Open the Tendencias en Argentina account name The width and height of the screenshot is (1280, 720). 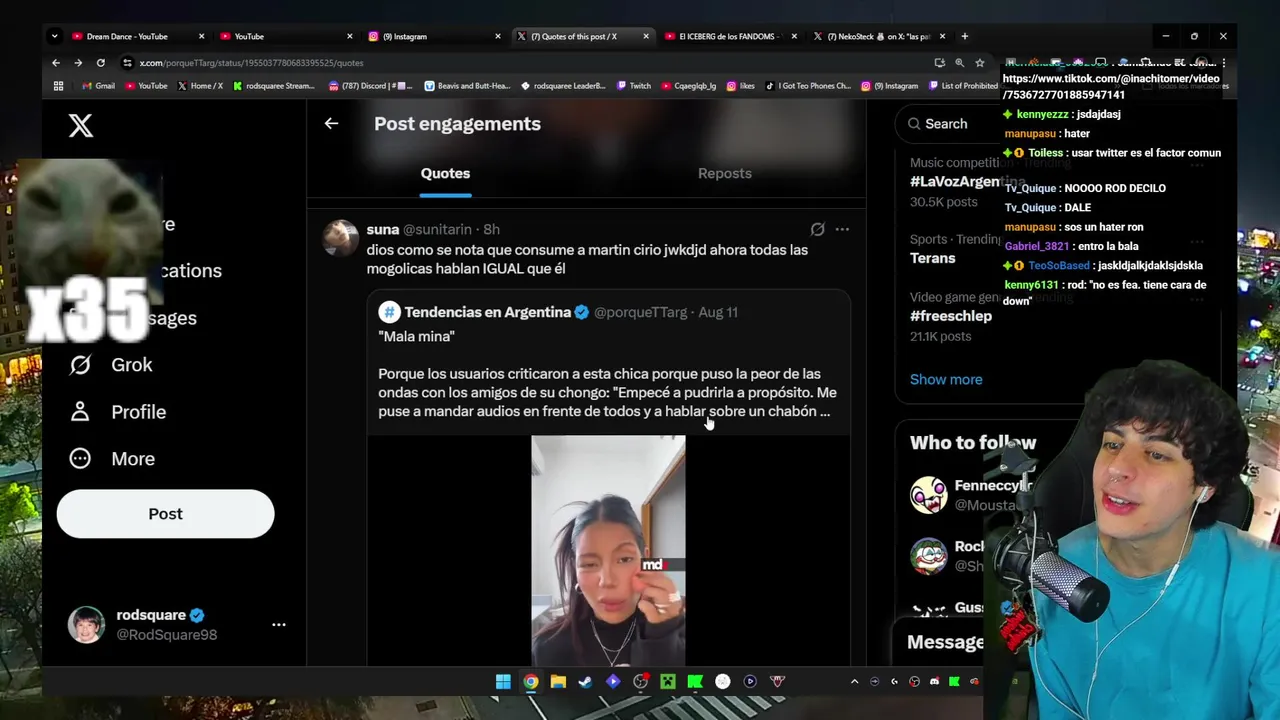(487, 312)
